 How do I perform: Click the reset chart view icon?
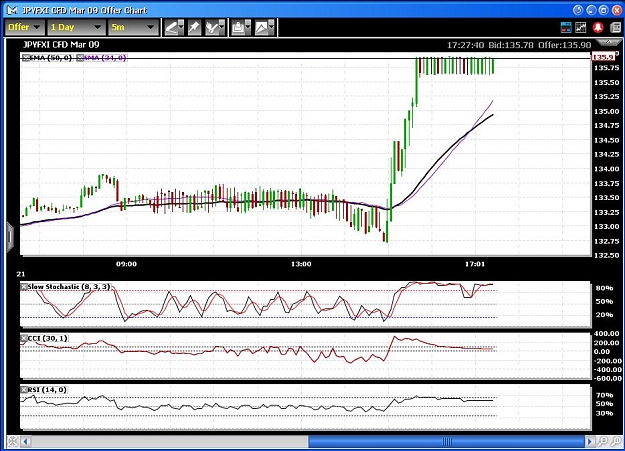coord(12,441)
